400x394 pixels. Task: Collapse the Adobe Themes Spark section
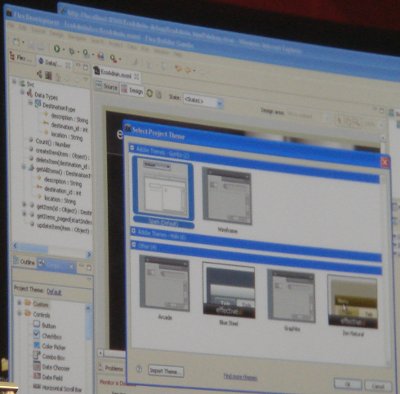[x=132, y=148]
